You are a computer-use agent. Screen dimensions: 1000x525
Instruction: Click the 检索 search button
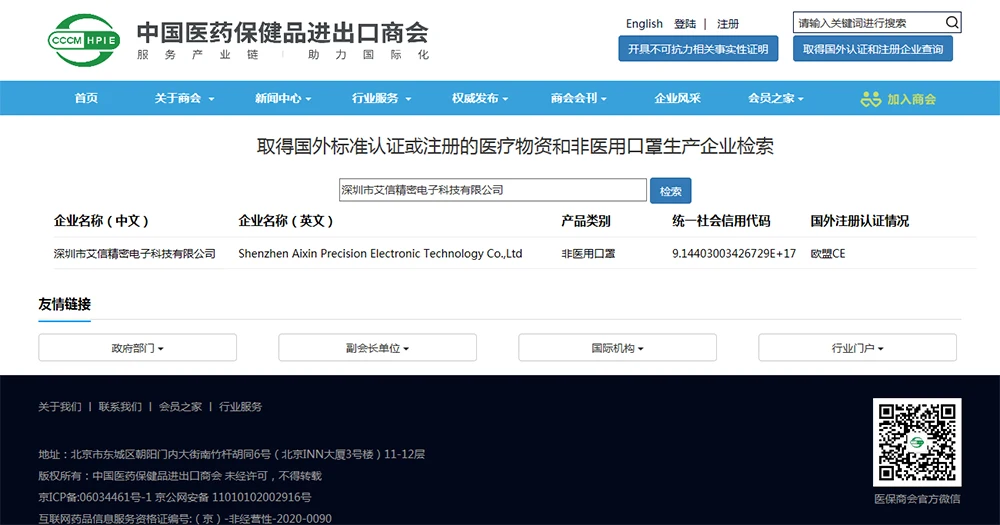click(x=670, y=191)
